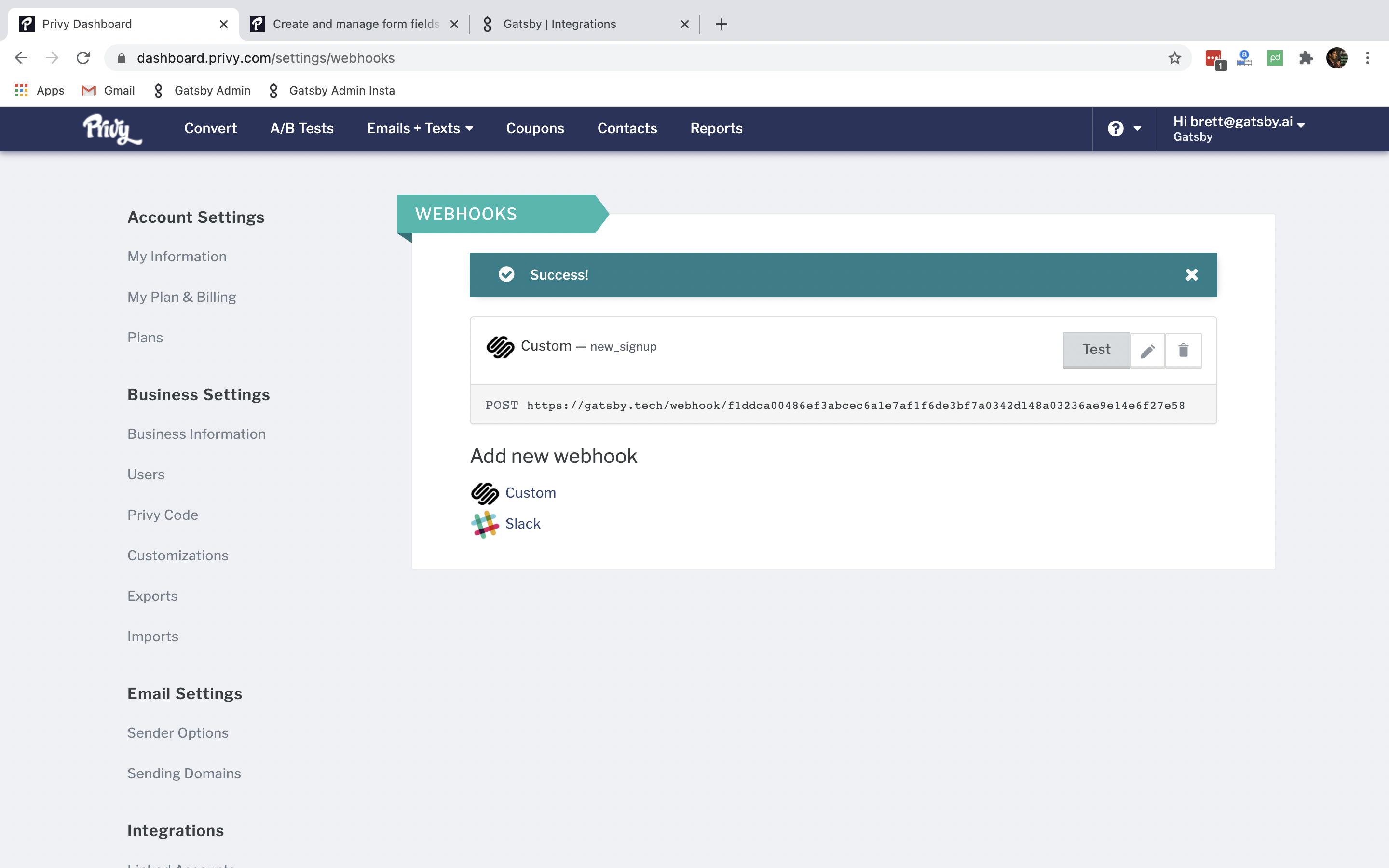The width and height of the screenshot is (1389, 868).
Task: Bookmark this page with the star icon
Action: coord(1174,58)
